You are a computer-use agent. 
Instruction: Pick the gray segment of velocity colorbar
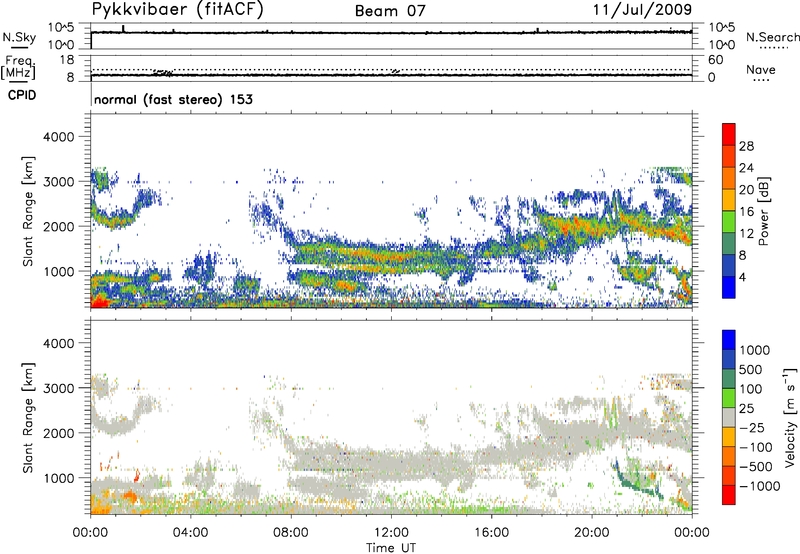[x=729, y=417]
